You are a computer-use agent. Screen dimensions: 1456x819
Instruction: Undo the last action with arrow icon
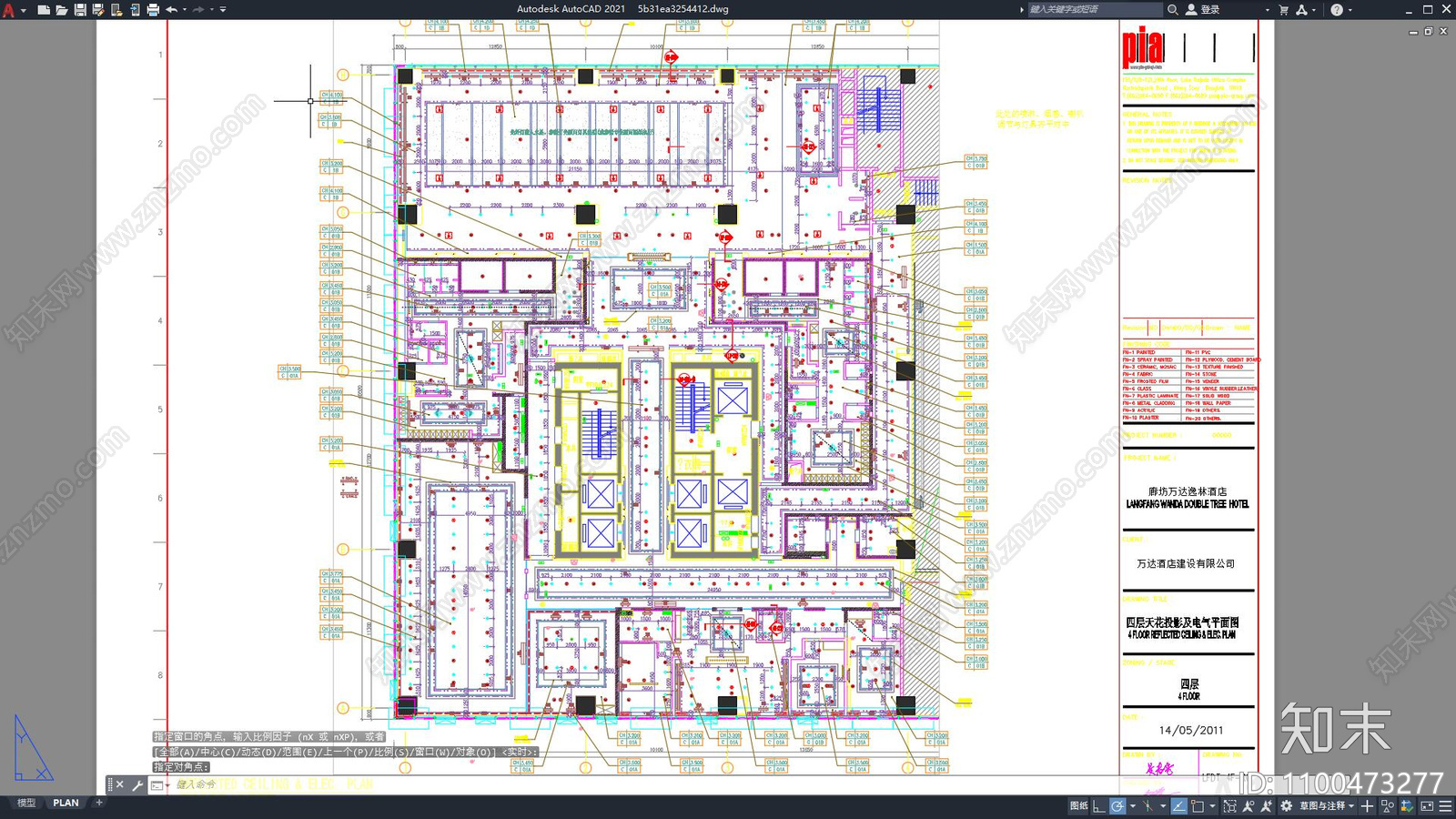171,10
